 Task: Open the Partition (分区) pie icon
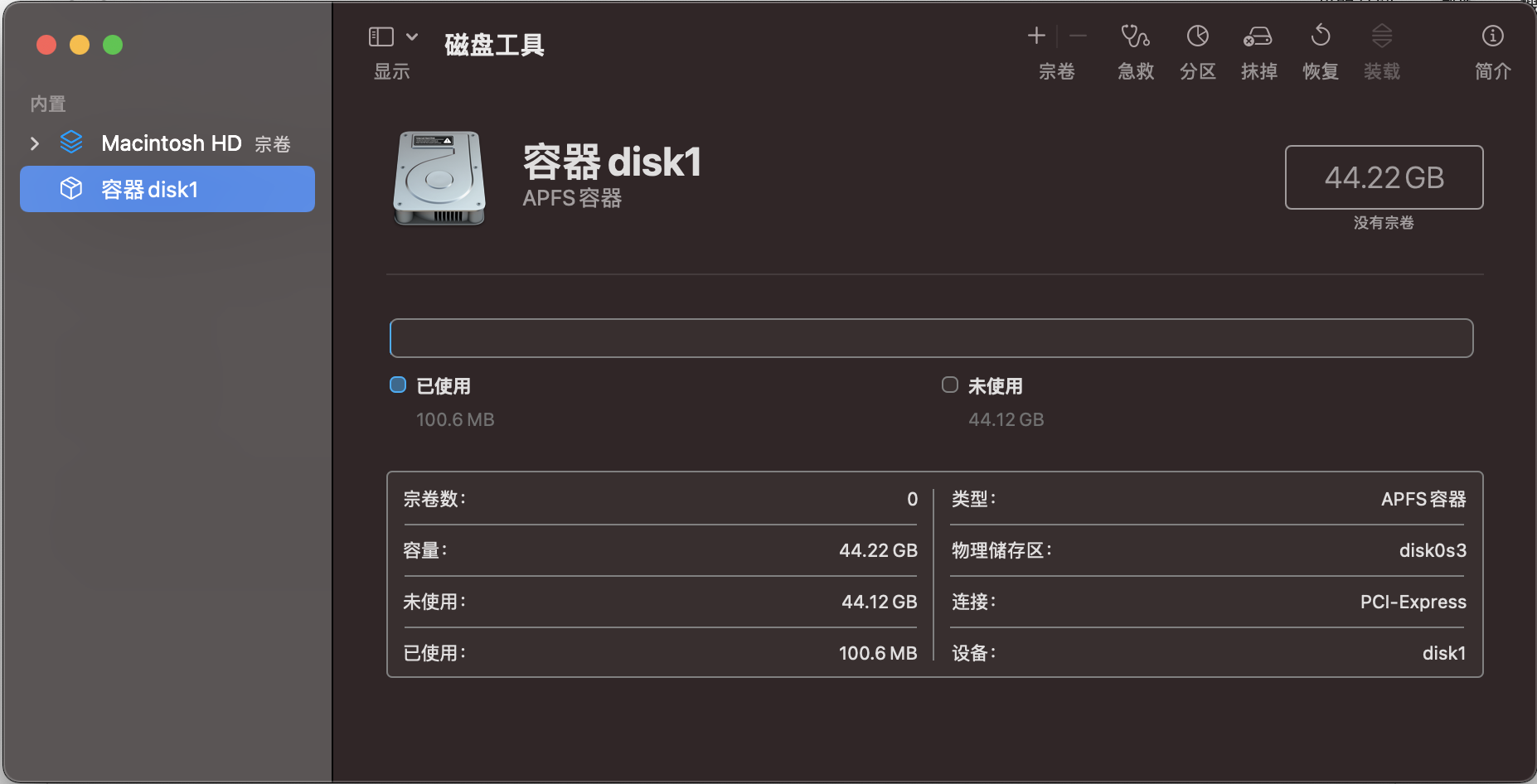click(1197, 36)
